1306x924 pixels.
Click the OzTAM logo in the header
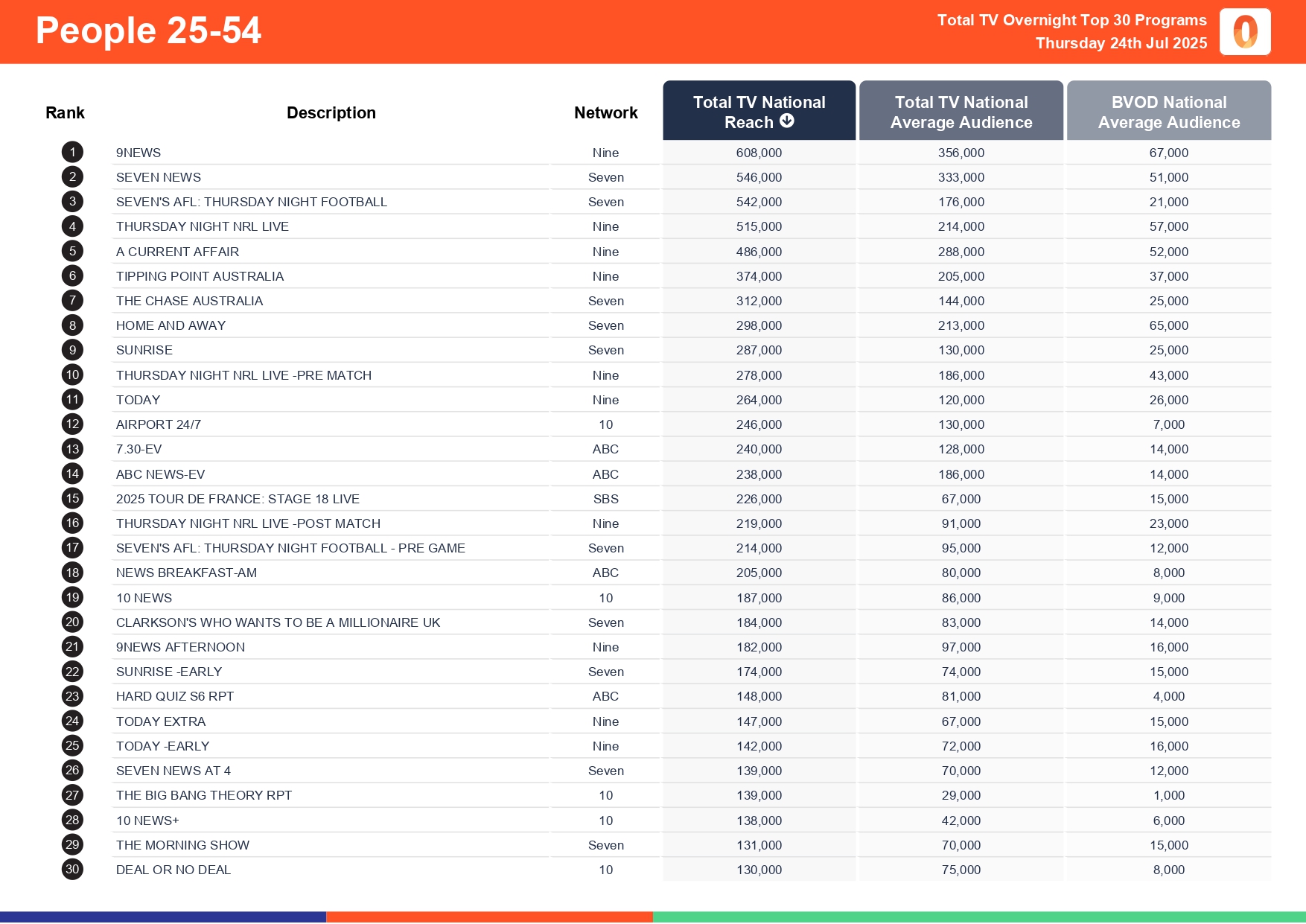pos(1244,32)
